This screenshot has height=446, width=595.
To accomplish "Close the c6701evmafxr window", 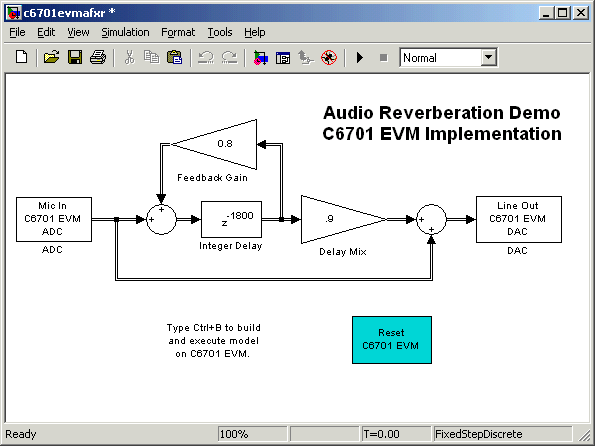I will [x=581, y=13].
